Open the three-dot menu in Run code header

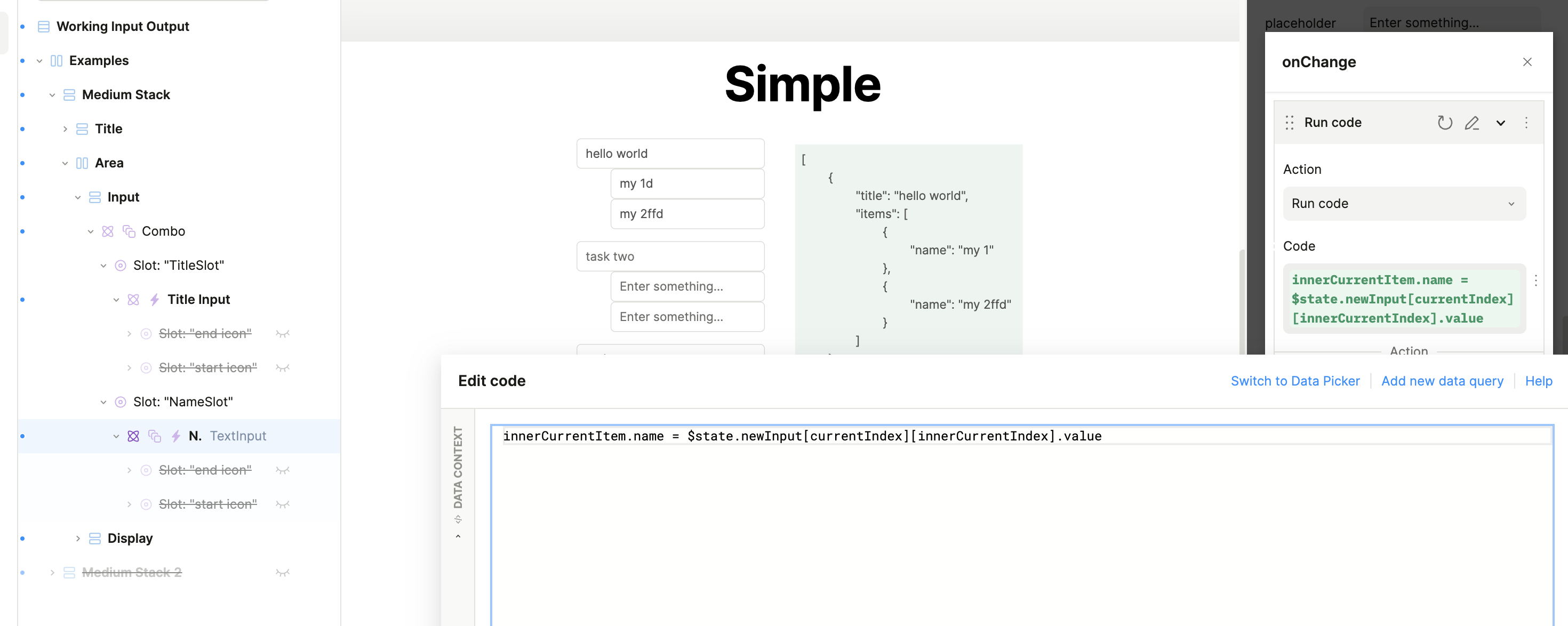(x=1526, y=122)
